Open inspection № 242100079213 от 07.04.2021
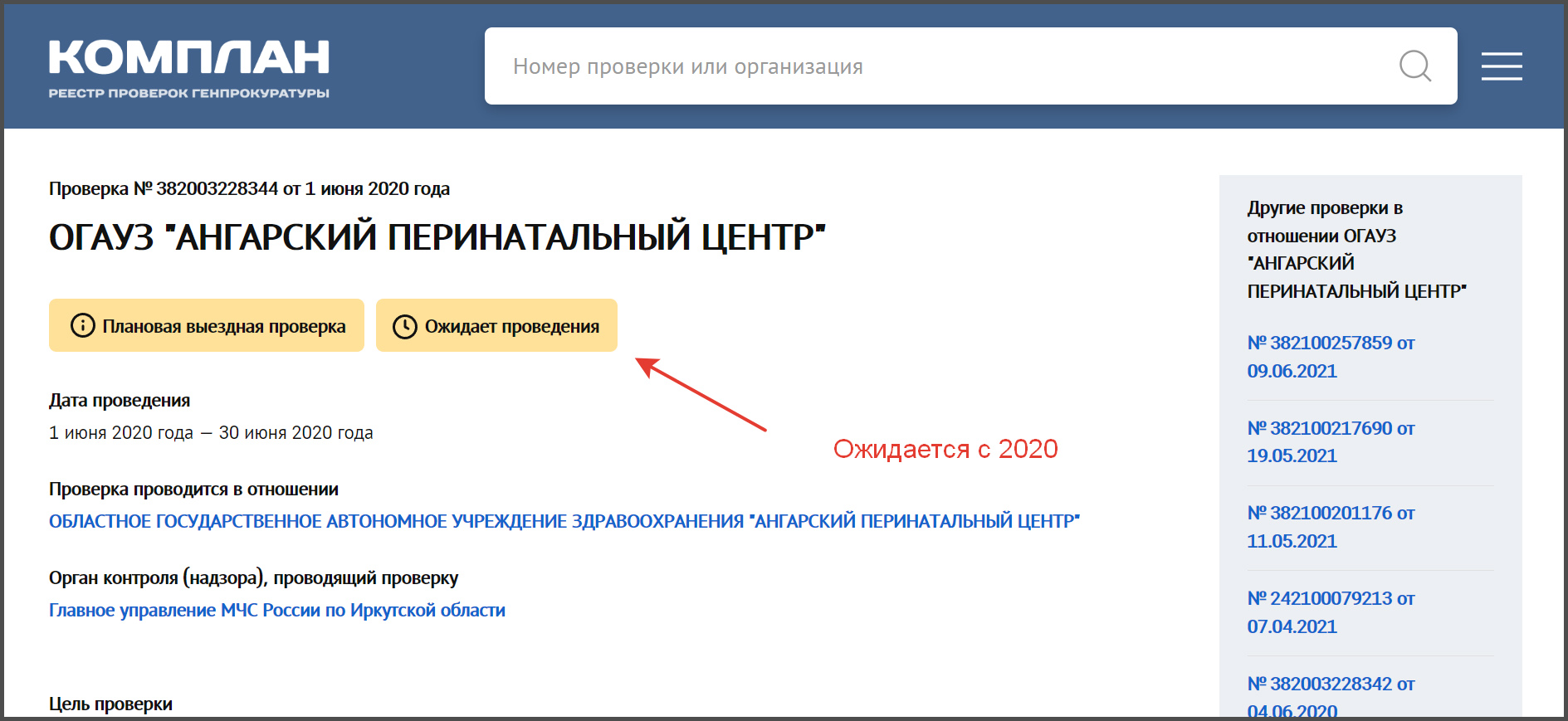The width and height of the screenshot is (1568, 721). click(1331, 612)
